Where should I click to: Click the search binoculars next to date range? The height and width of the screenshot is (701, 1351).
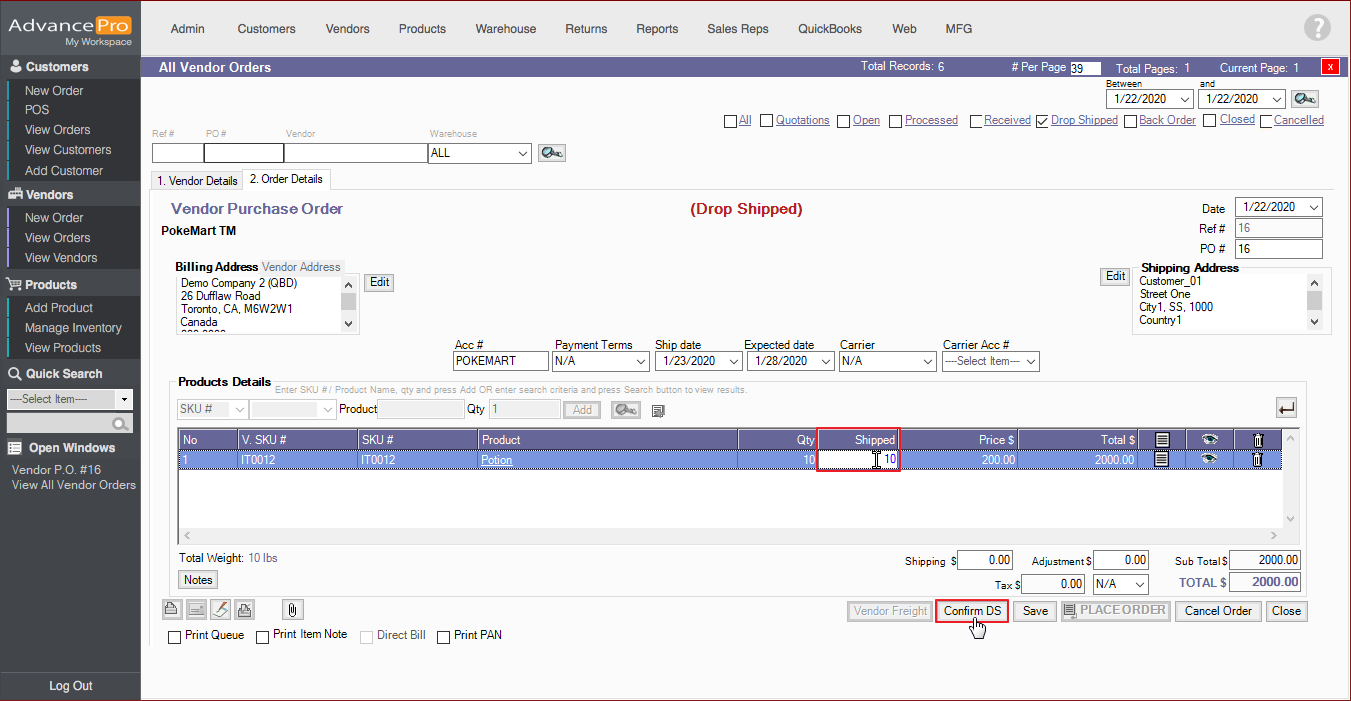pyautogui.click(x=1304, y=99)
